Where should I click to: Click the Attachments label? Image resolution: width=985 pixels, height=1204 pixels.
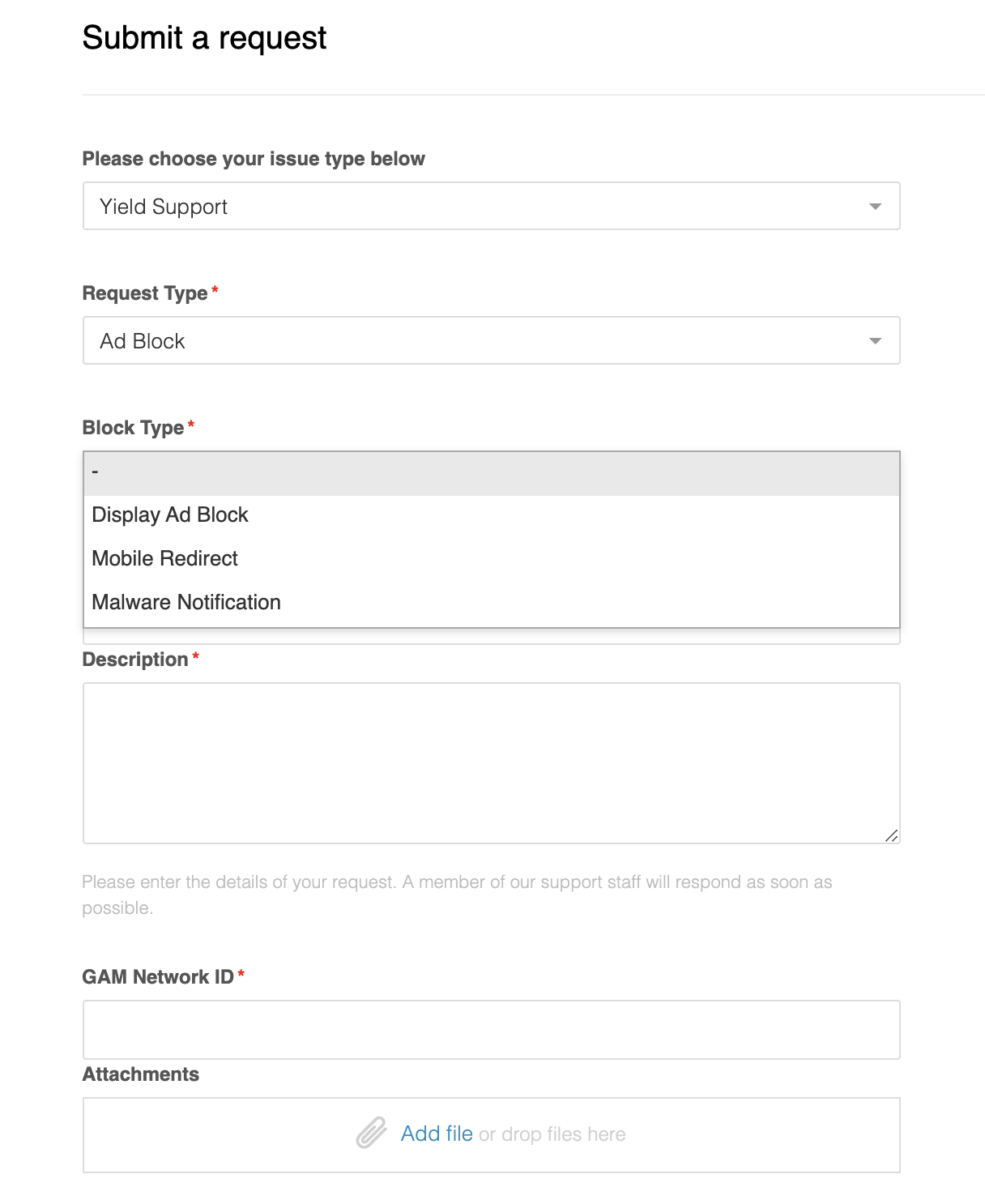pyautogui.click(x=141, y=1074)
